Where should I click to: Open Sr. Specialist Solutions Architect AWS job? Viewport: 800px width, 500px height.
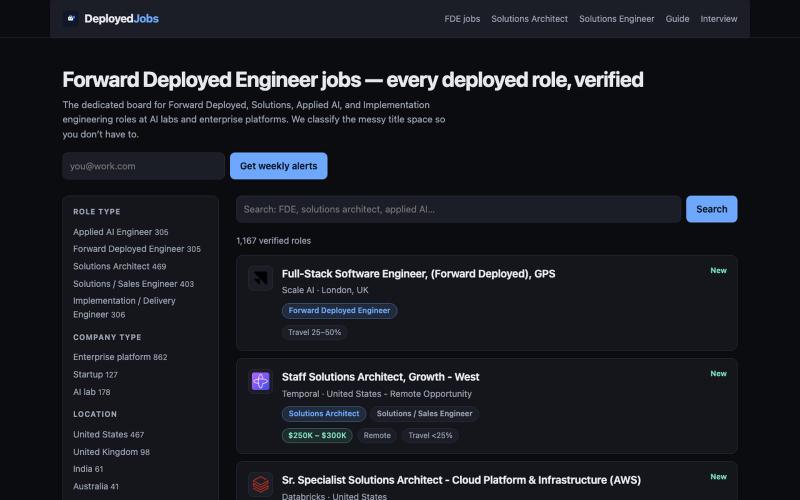(x=461, y=480)
